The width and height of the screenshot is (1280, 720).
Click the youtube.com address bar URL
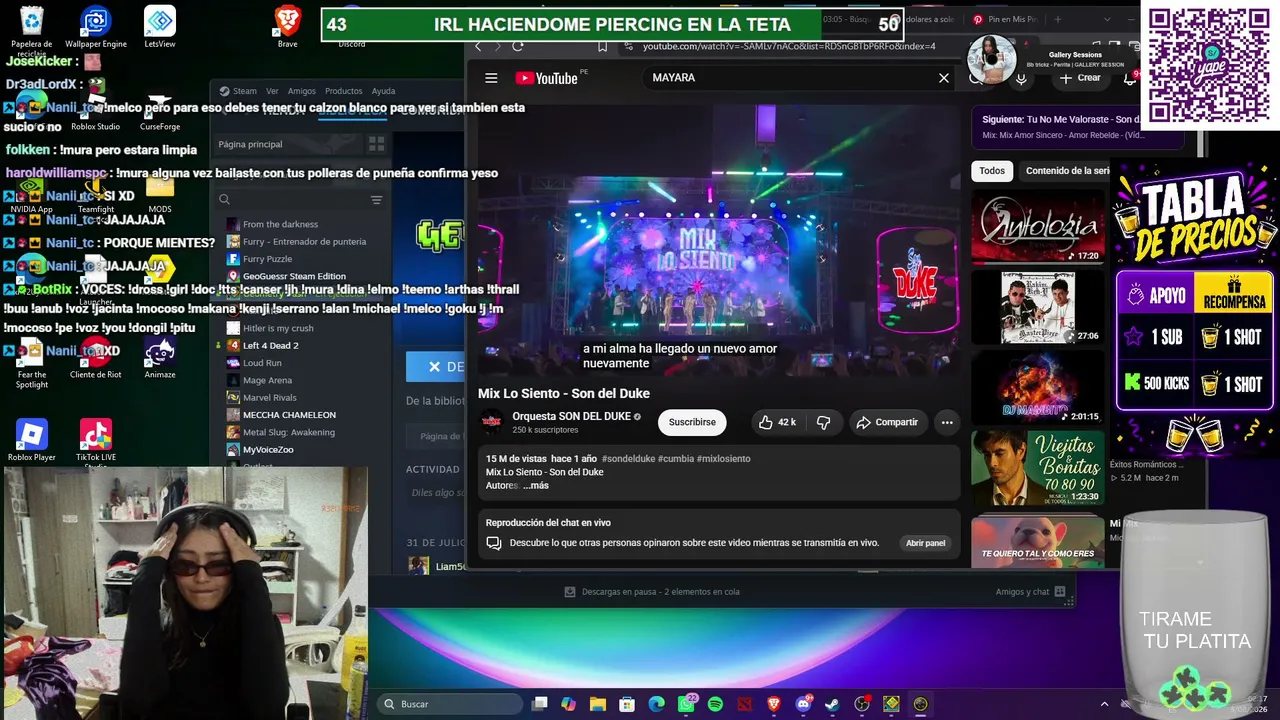click(789, 46)
